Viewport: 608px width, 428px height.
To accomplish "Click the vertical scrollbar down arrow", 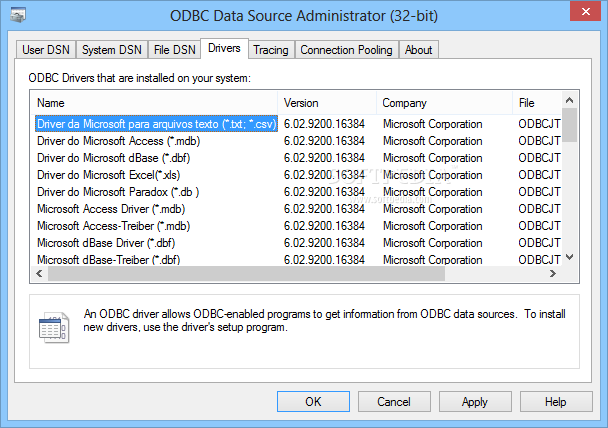I will click(569, 257).
